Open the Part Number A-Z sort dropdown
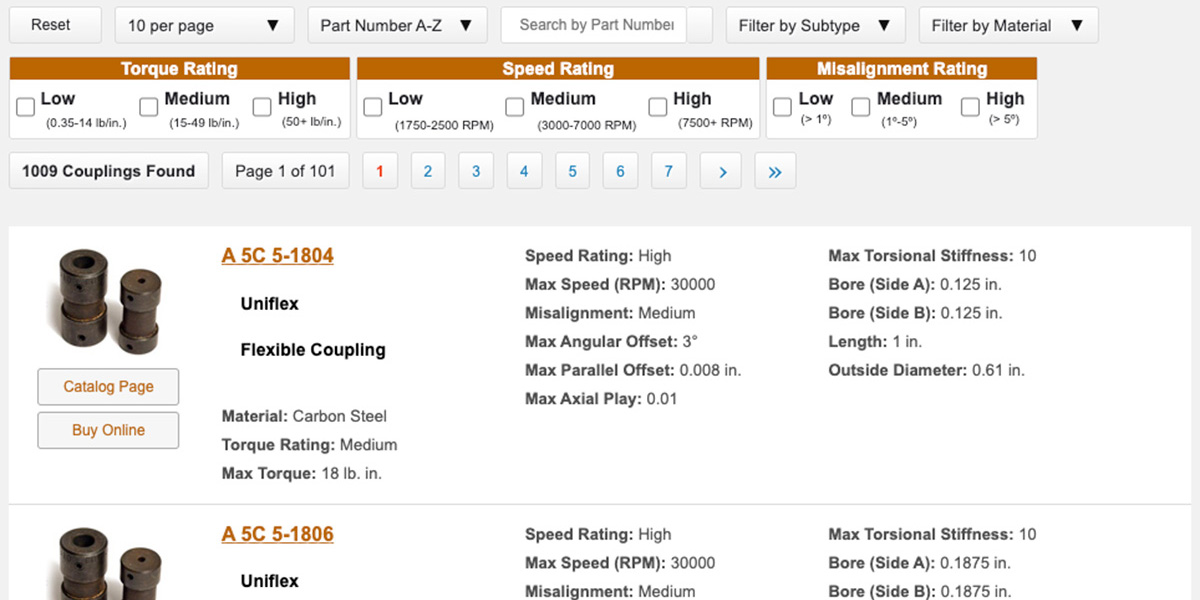 tap(397, 25)
